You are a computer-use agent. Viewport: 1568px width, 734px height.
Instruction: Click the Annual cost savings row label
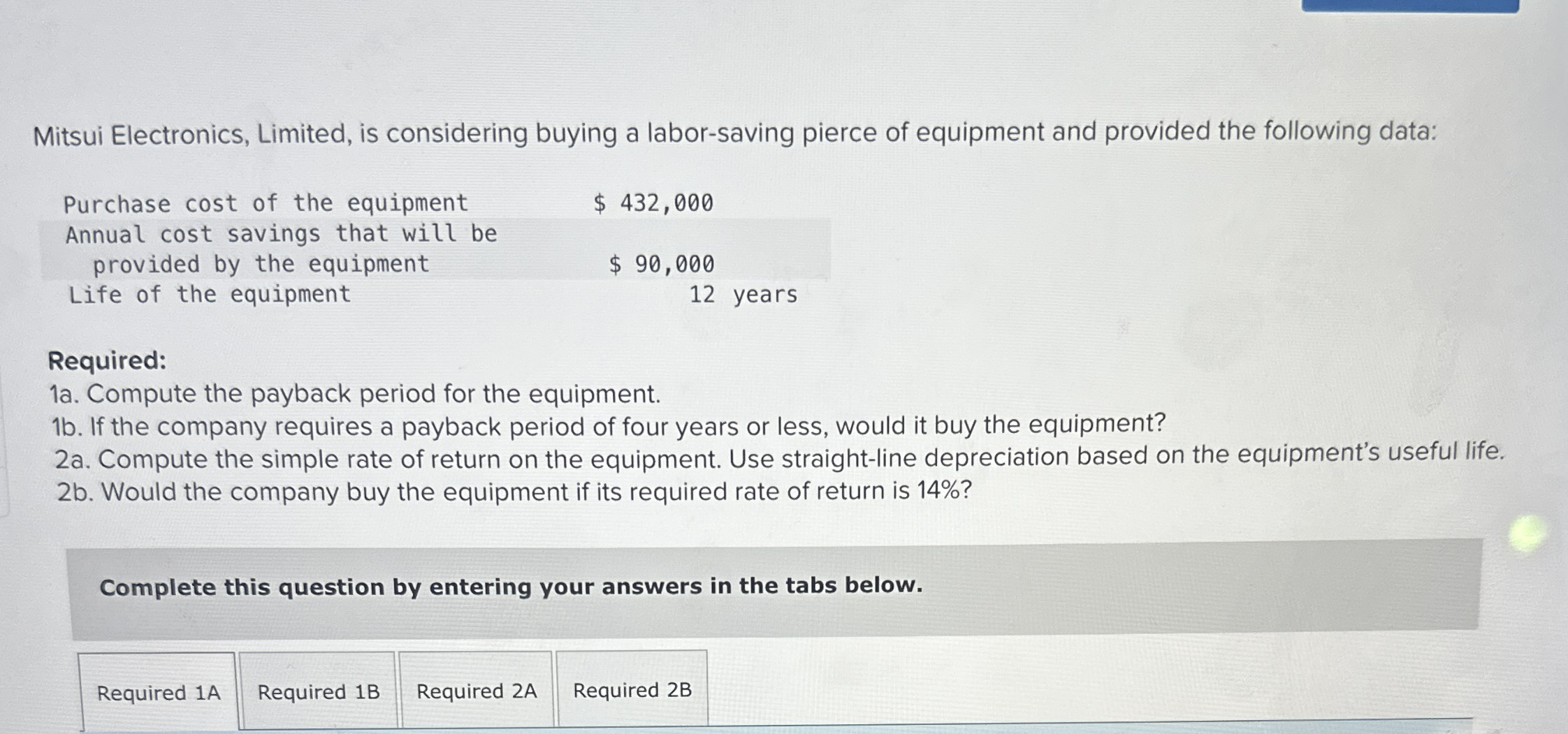[x=281, y=233]
